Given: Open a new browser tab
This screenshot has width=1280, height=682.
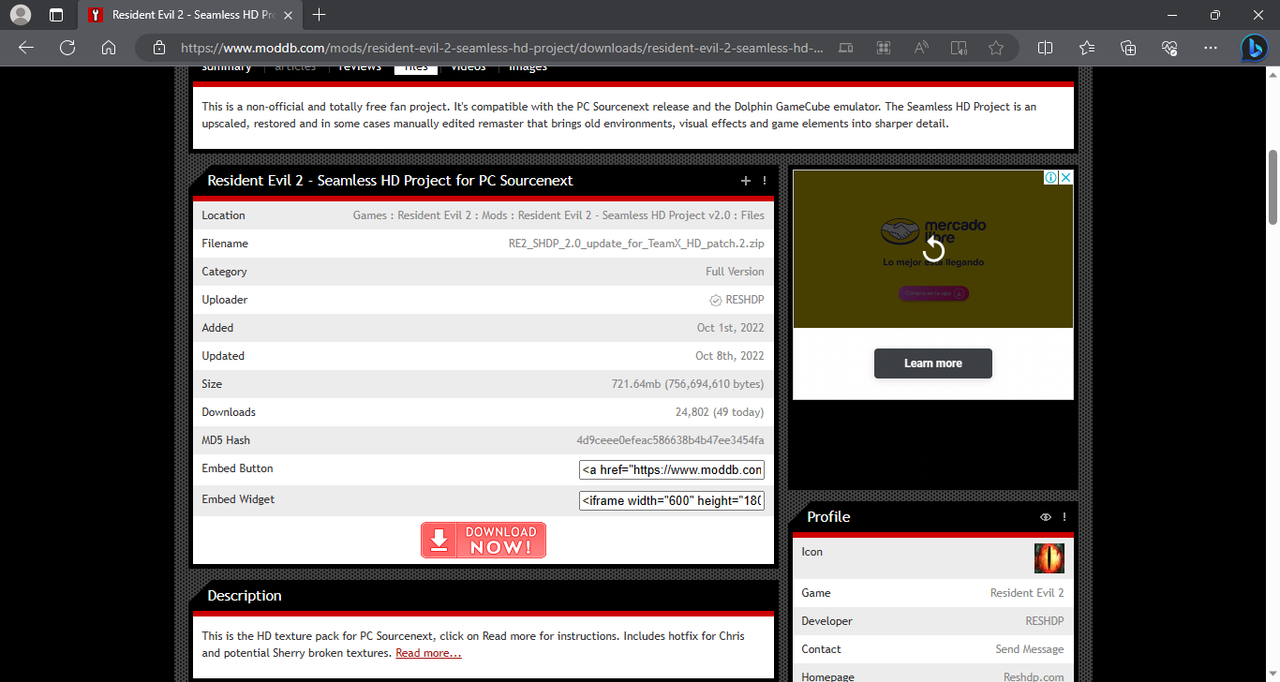Looking at the screenshot, I should (319, 15).
